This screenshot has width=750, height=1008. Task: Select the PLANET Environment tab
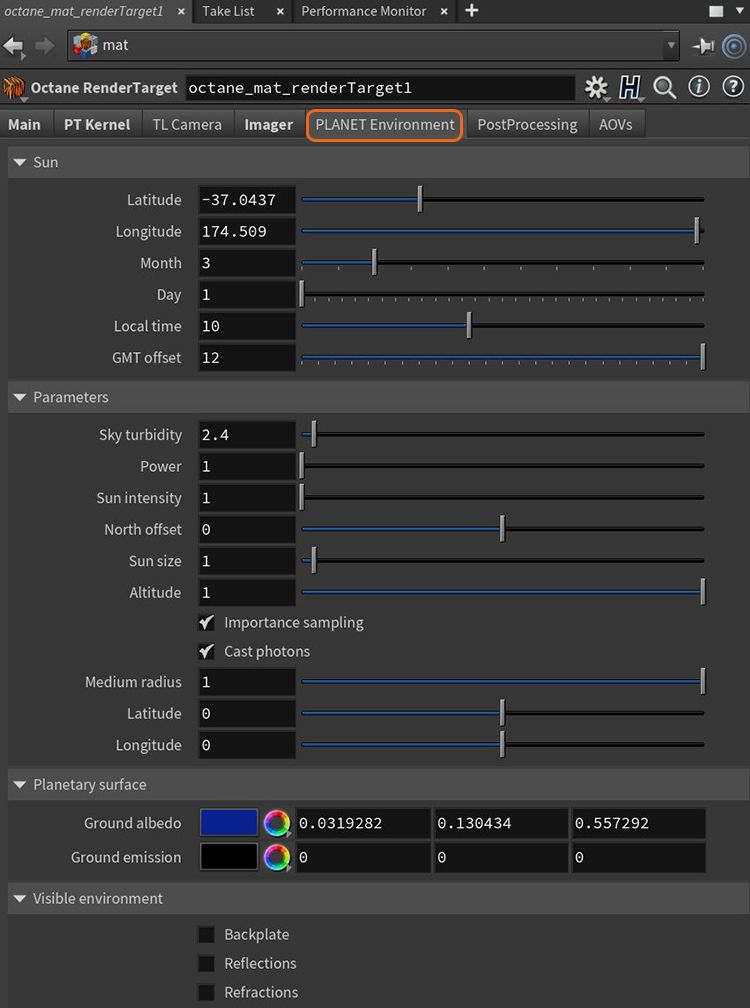click(x=385, y=125)
